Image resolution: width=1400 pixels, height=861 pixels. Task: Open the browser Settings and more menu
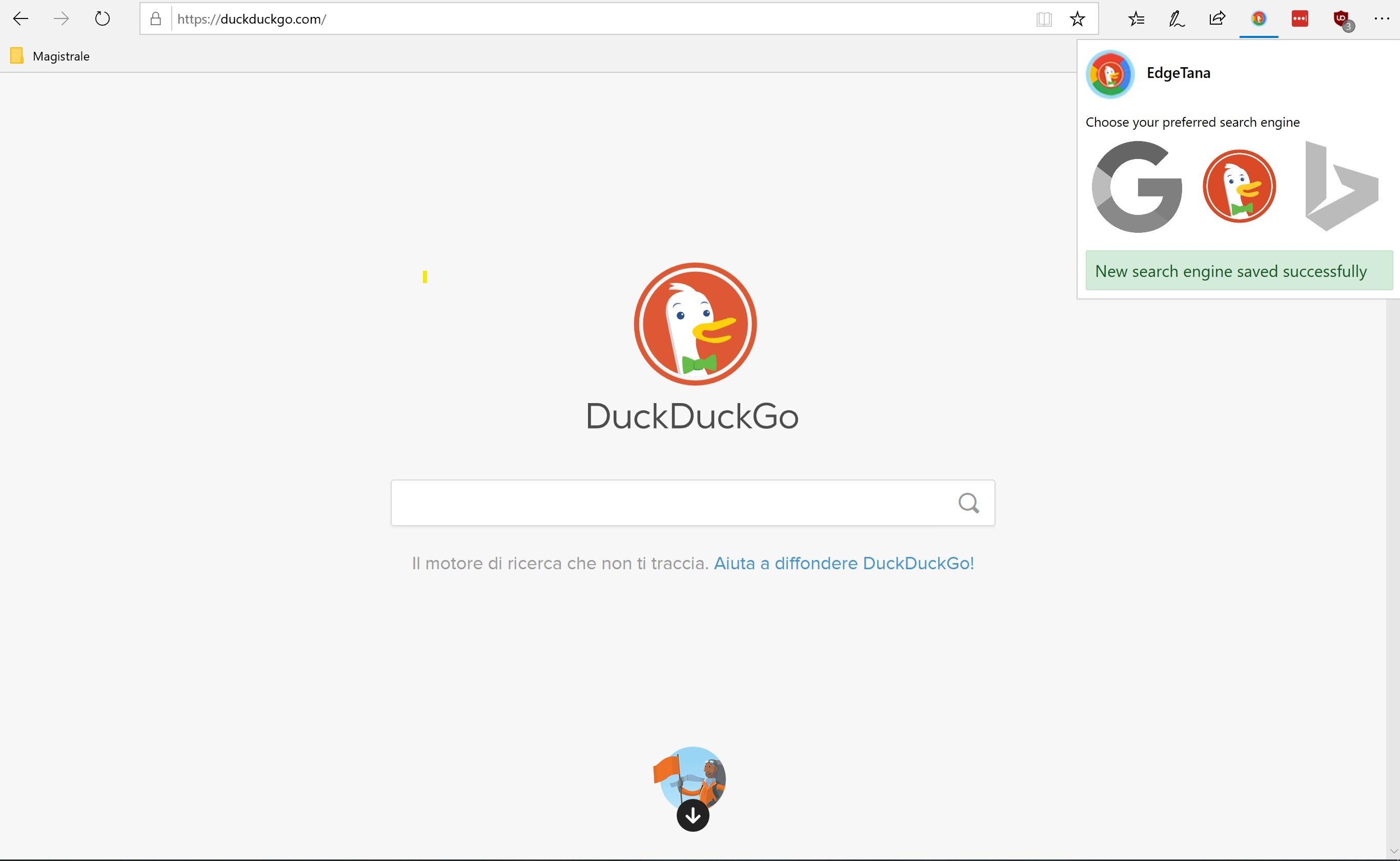[1382, 19]
